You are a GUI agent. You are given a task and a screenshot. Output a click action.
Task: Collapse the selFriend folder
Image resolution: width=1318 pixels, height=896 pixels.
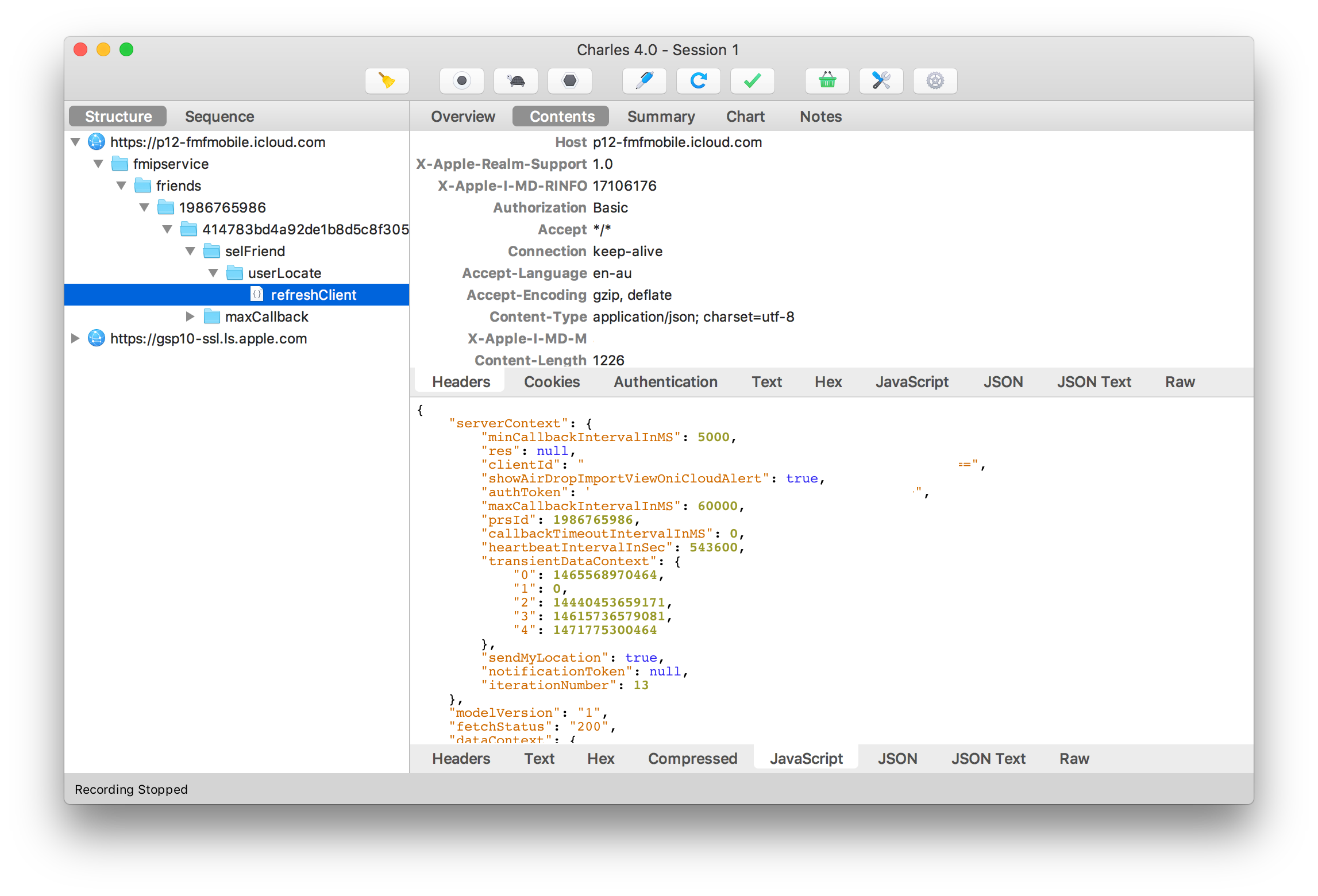(190, 251)
